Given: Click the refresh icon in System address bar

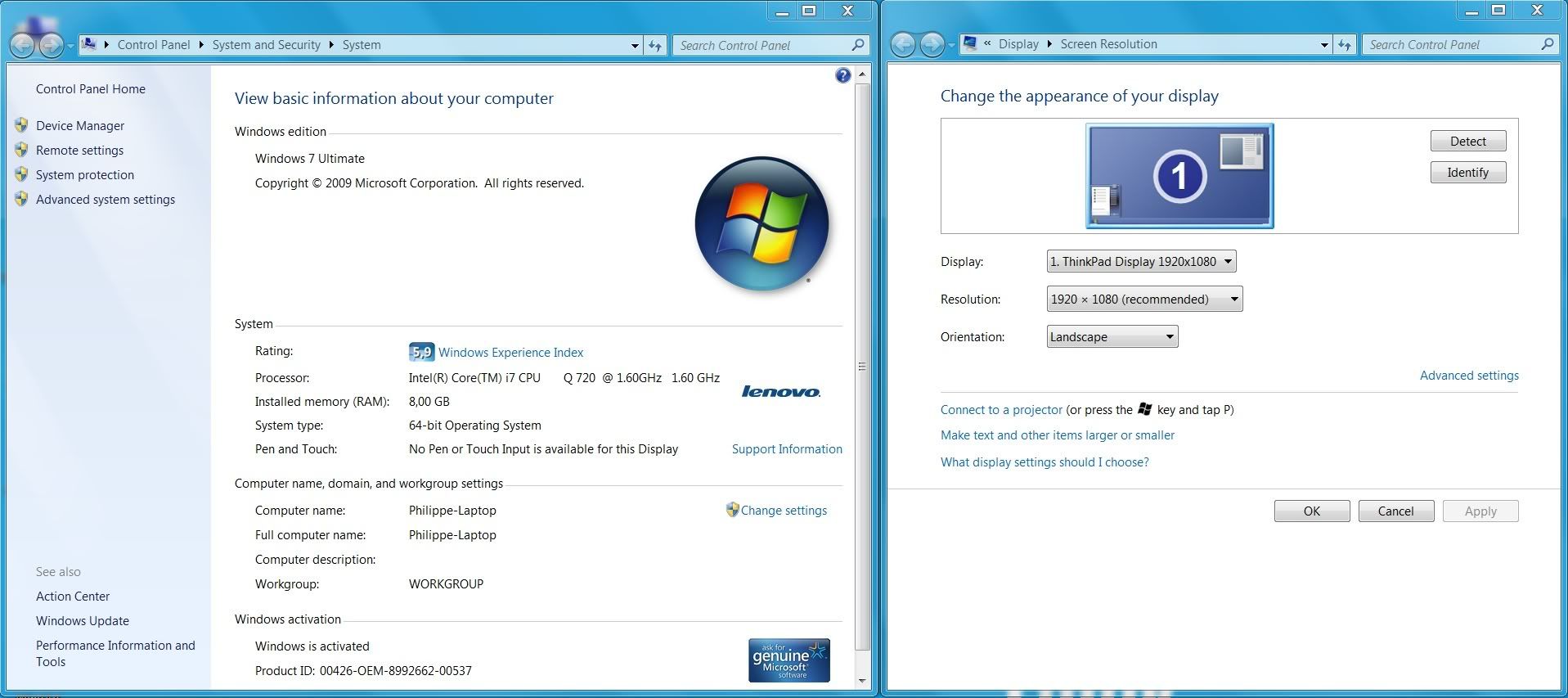Looking at the screenshot, I should coord(655,45).
